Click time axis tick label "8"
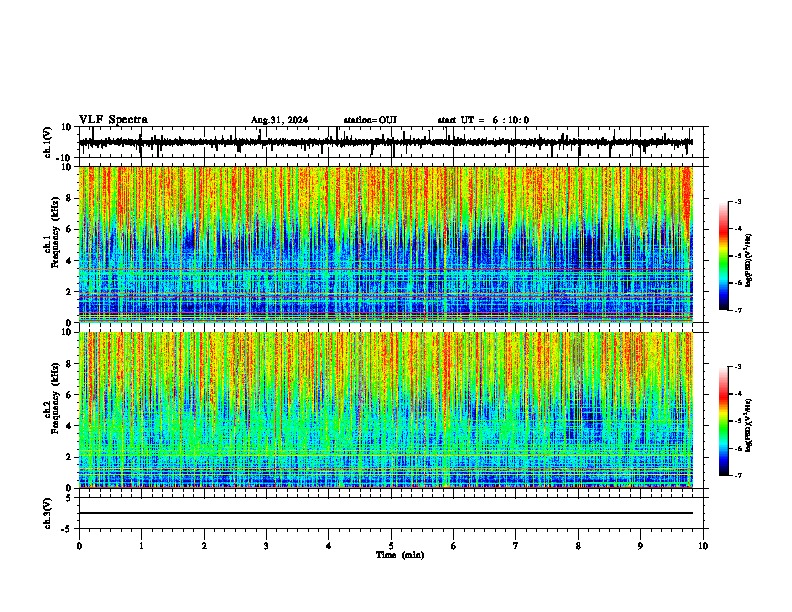This screenshot has width=792, height=612. [x=578, y=546]
